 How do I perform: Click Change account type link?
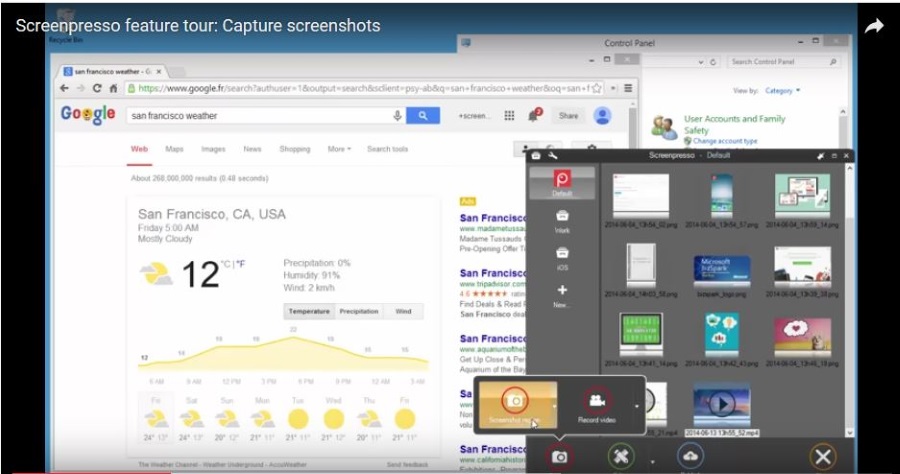[725, 141]
